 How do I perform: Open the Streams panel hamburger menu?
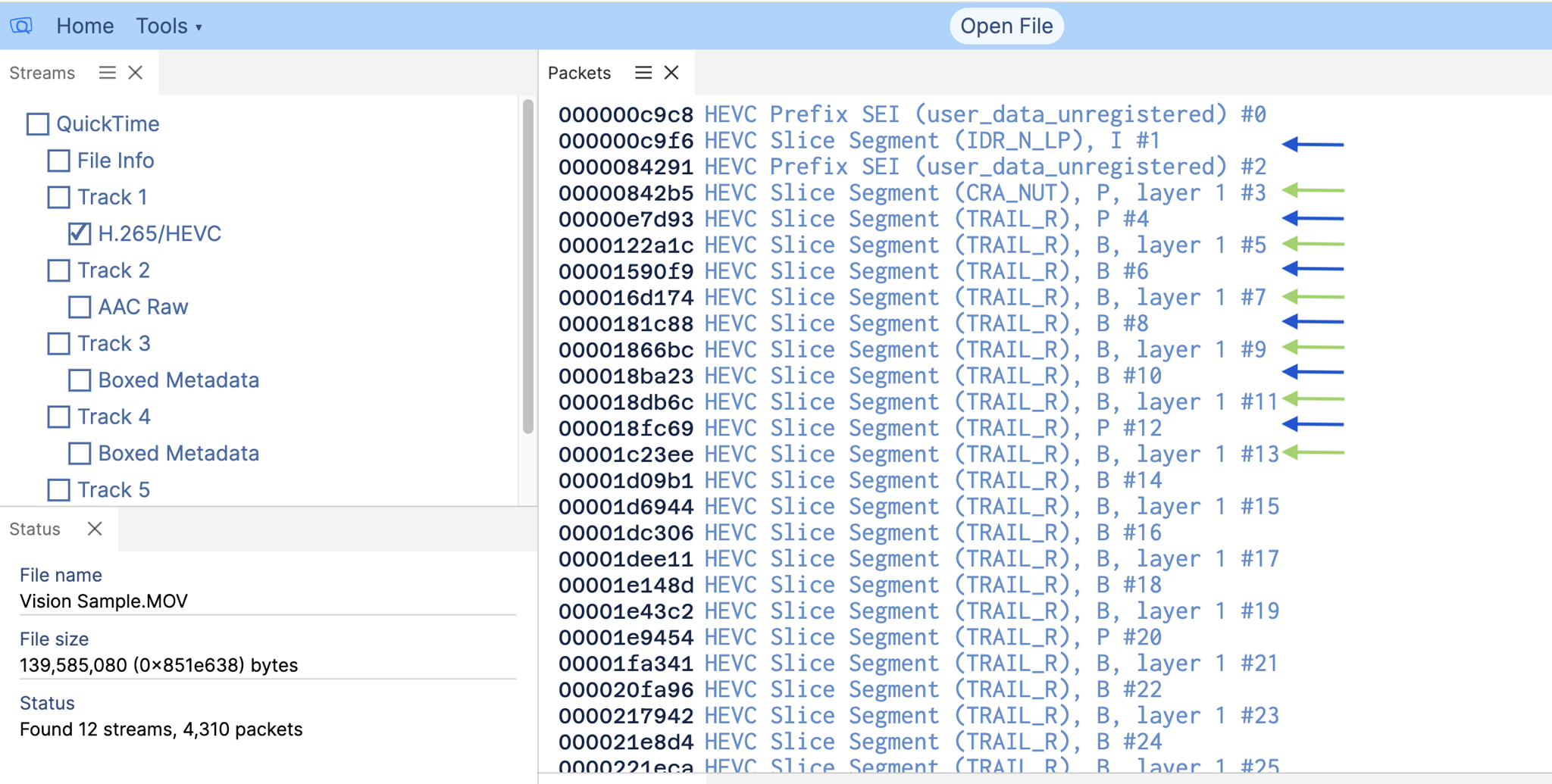108,73
